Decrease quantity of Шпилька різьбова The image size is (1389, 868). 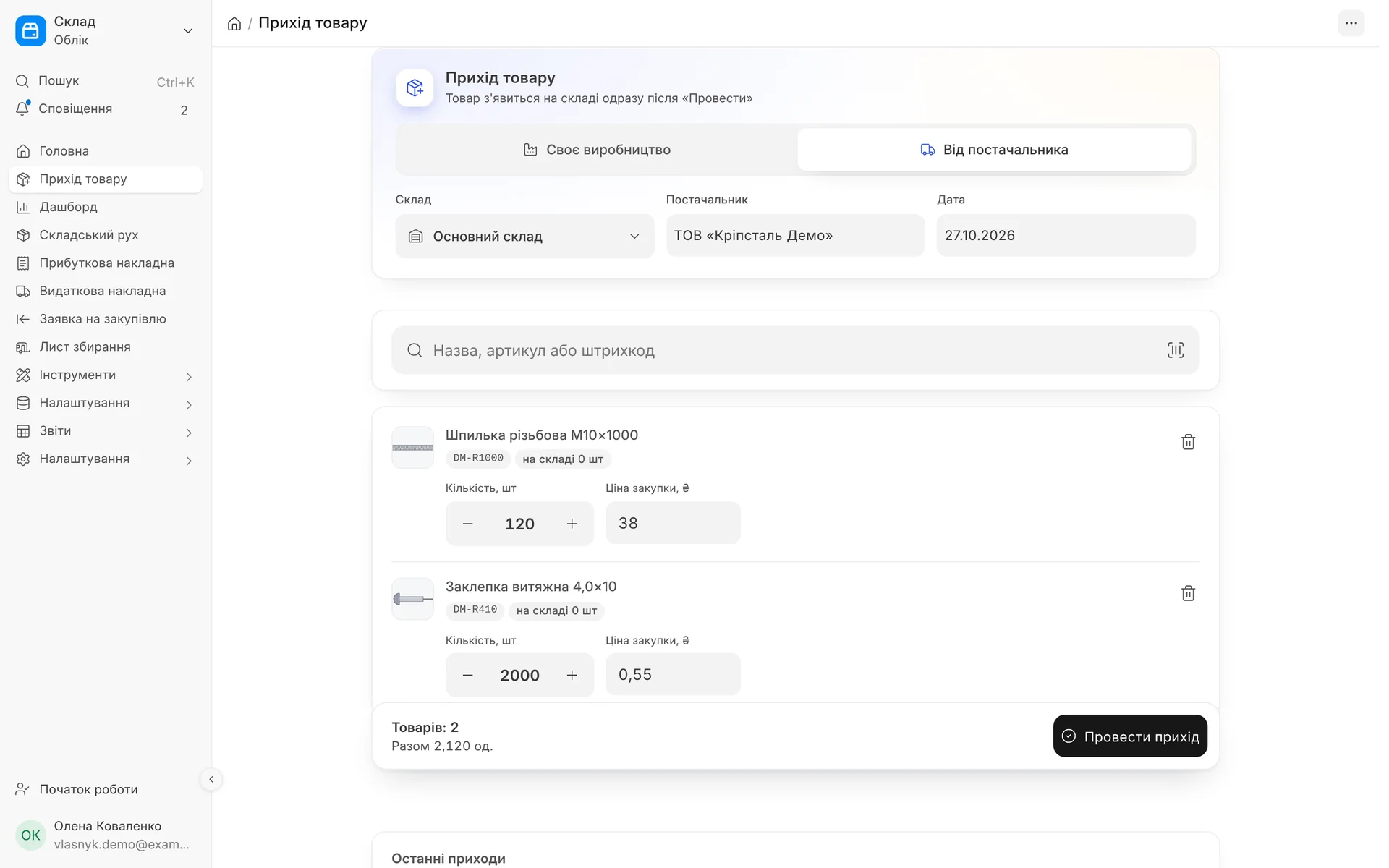(468, 524)
